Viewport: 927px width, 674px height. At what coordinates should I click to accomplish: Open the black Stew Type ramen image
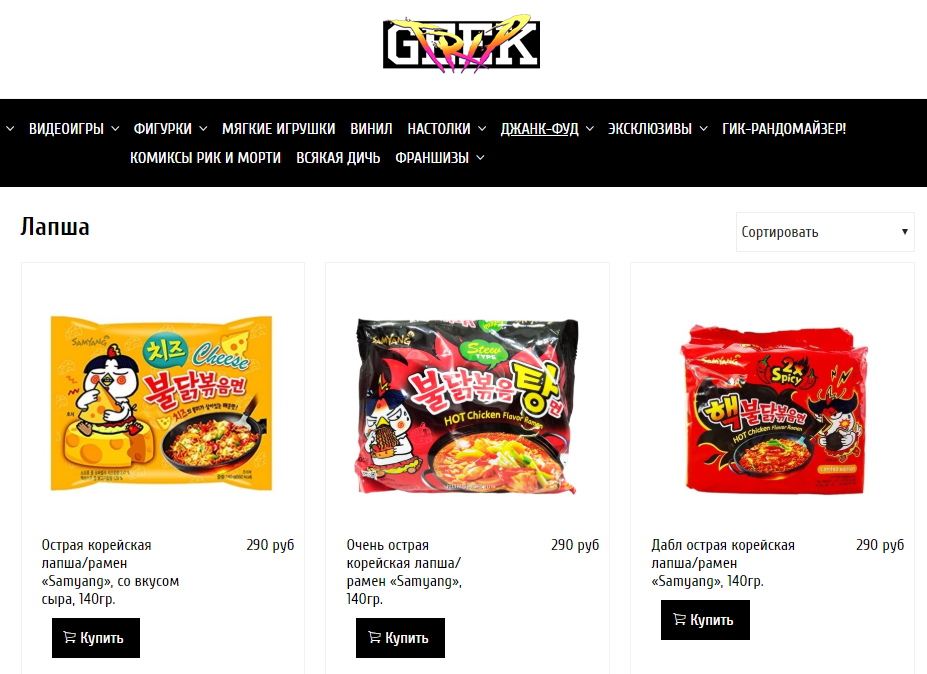tap(467, 407)
